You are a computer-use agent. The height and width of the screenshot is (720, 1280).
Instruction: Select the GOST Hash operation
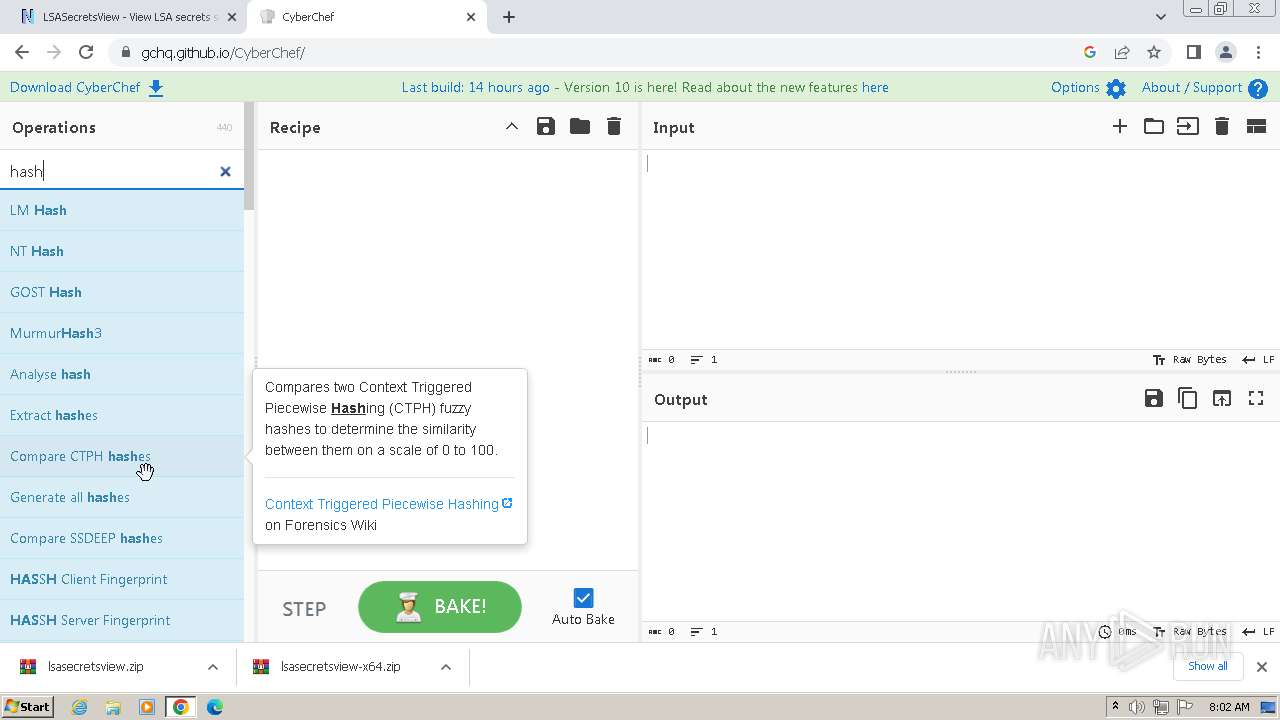pos(122,292)
